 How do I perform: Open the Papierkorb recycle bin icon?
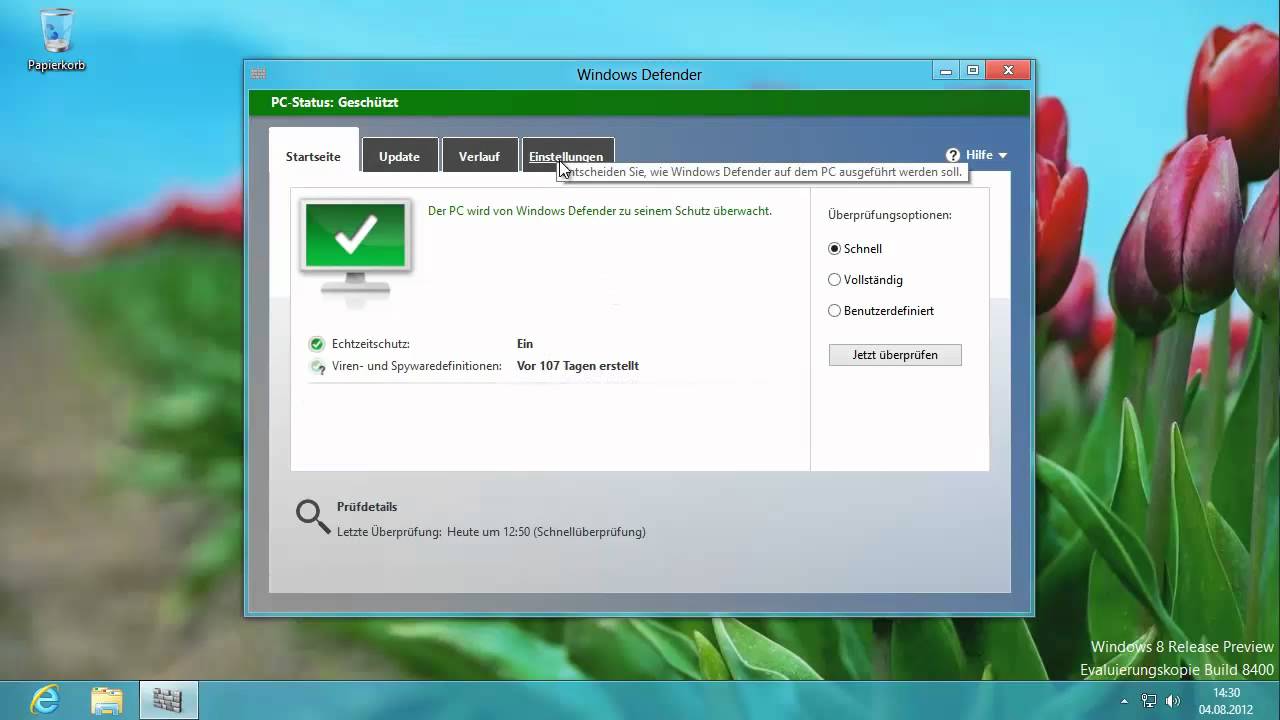[x=56, y=40]
